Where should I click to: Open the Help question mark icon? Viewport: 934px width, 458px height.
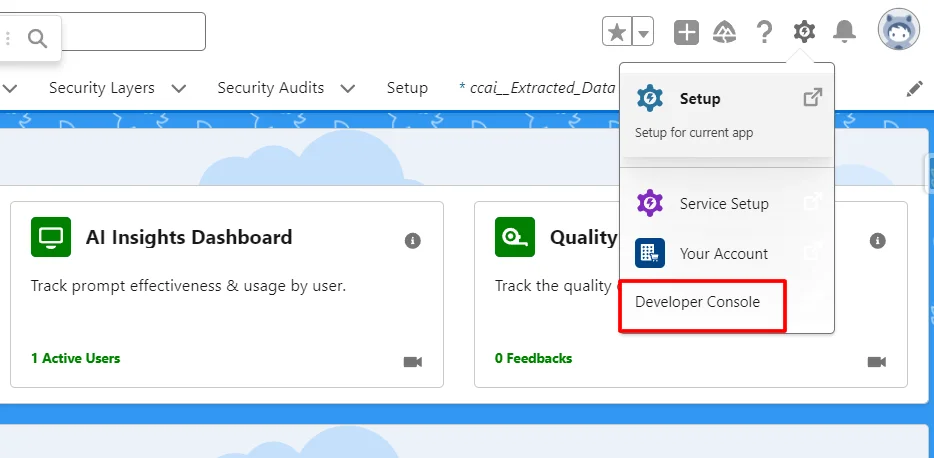coord(764,32)
